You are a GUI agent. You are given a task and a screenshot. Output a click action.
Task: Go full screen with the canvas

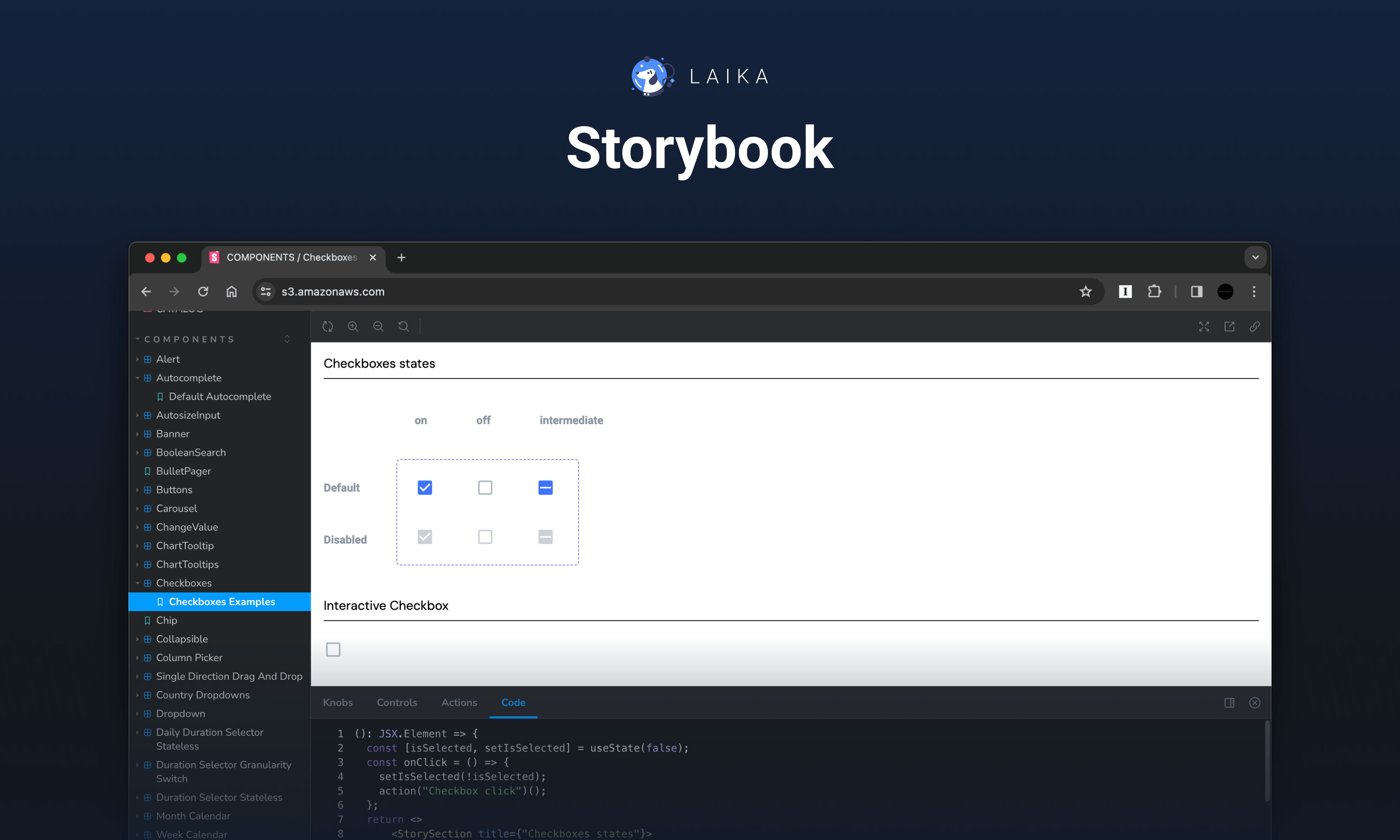(x=1204, y=327)
